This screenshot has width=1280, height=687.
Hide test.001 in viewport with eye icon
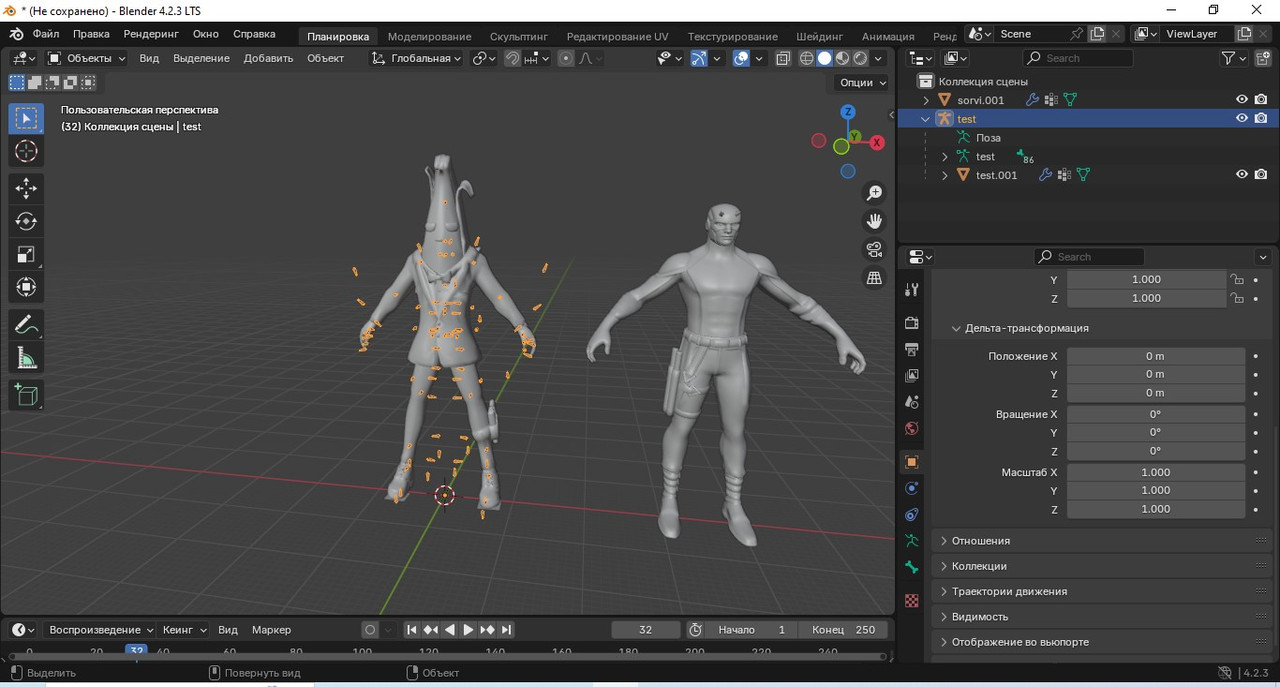click(x=1242, y=174)
